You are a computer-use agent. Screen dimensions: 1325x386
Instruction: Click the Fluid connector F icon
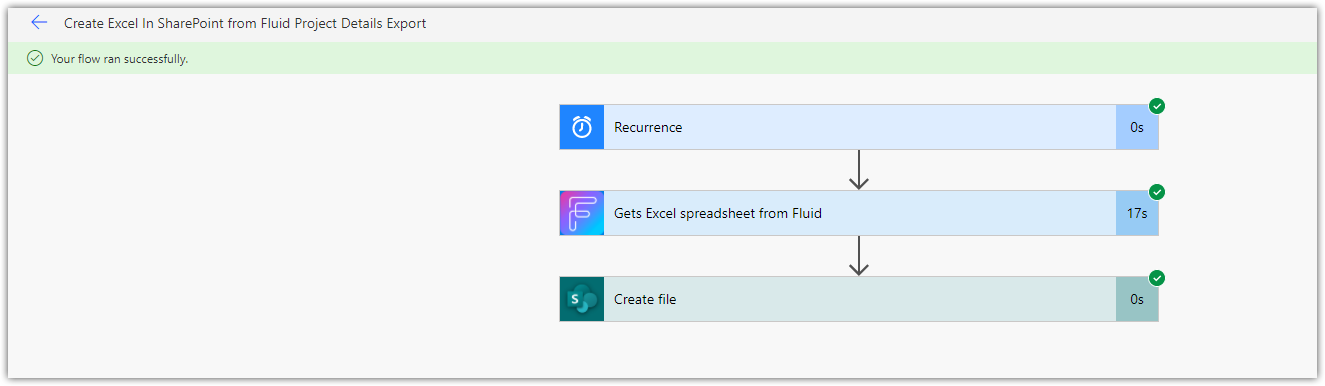(x=582, y=213)
